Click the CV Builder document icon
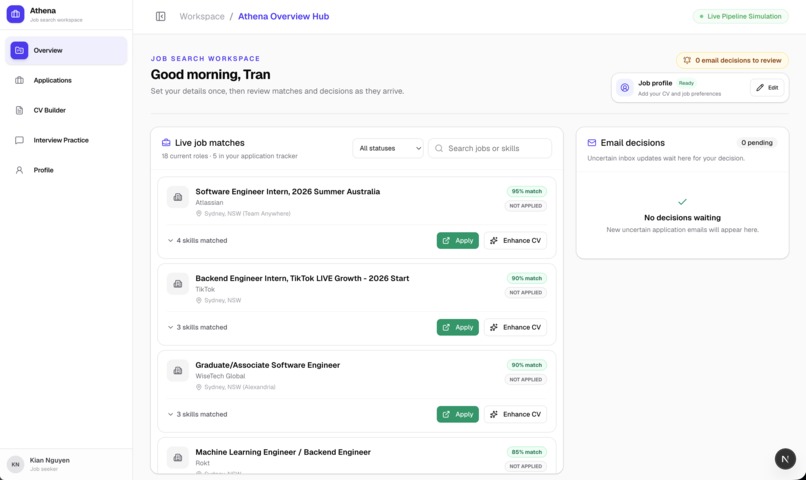The width and height of the screenshot is (806, 480). (20, 110)
